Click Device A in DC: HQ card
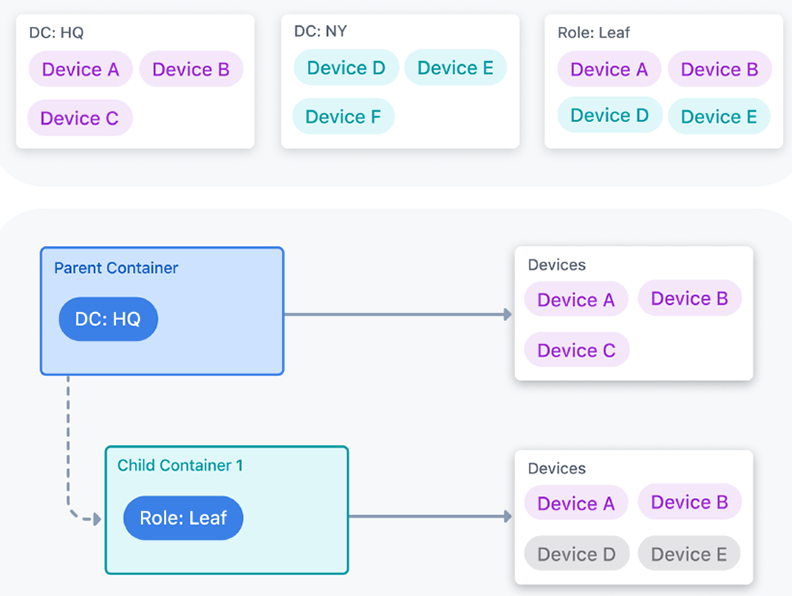The height and width of the screenshot is (596, 792). click(80, 69)
